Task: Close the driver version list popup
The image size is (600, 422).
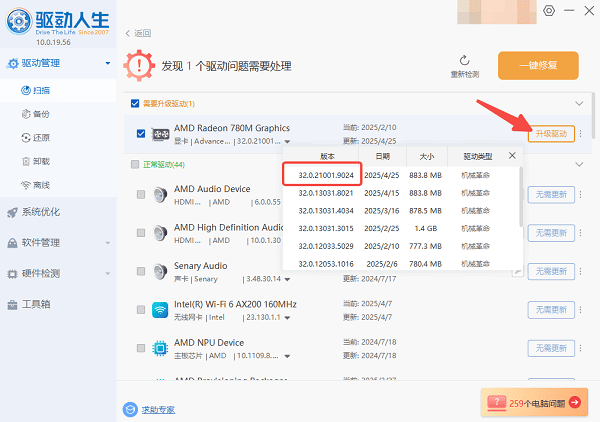Action: tap(513, 155)
